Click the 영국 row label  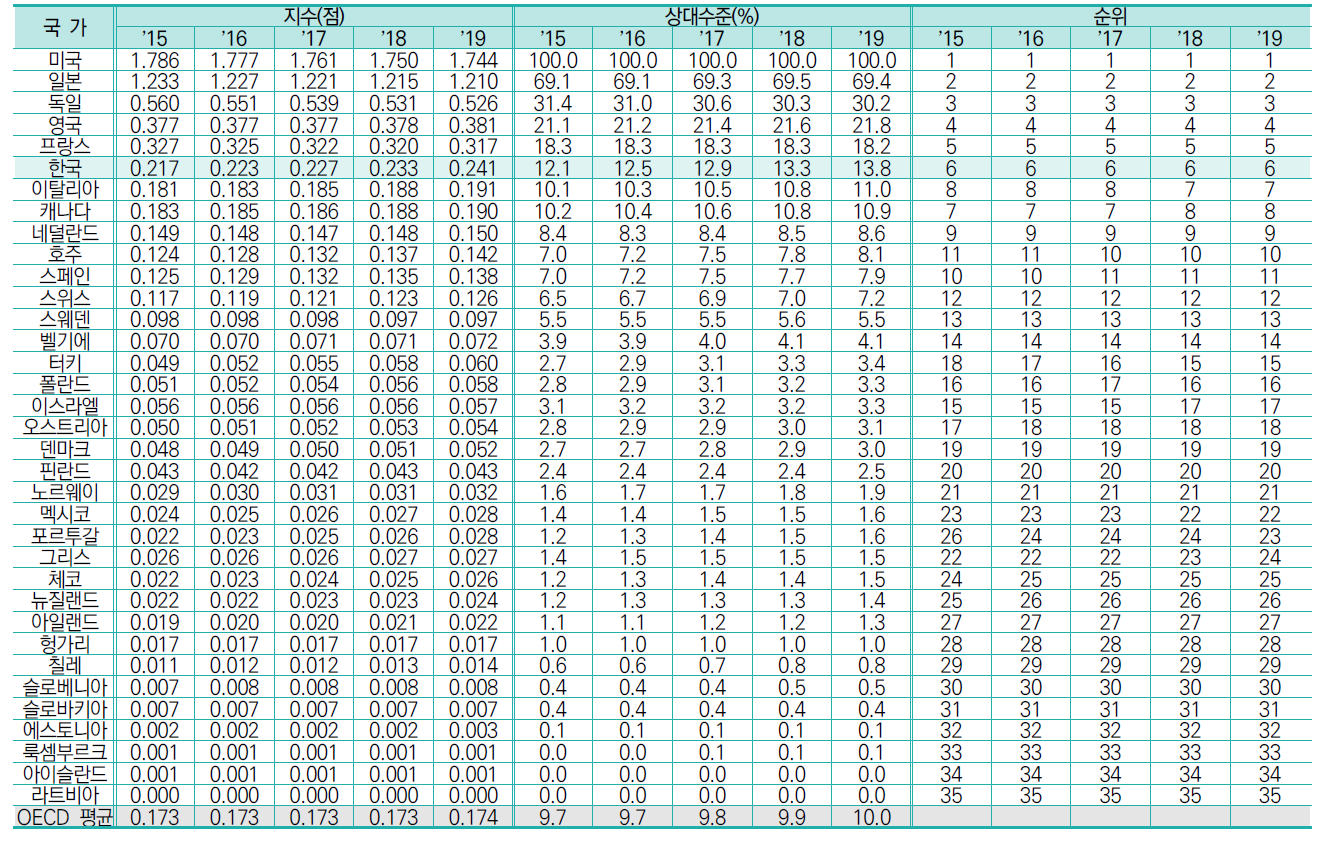(64, 125)
